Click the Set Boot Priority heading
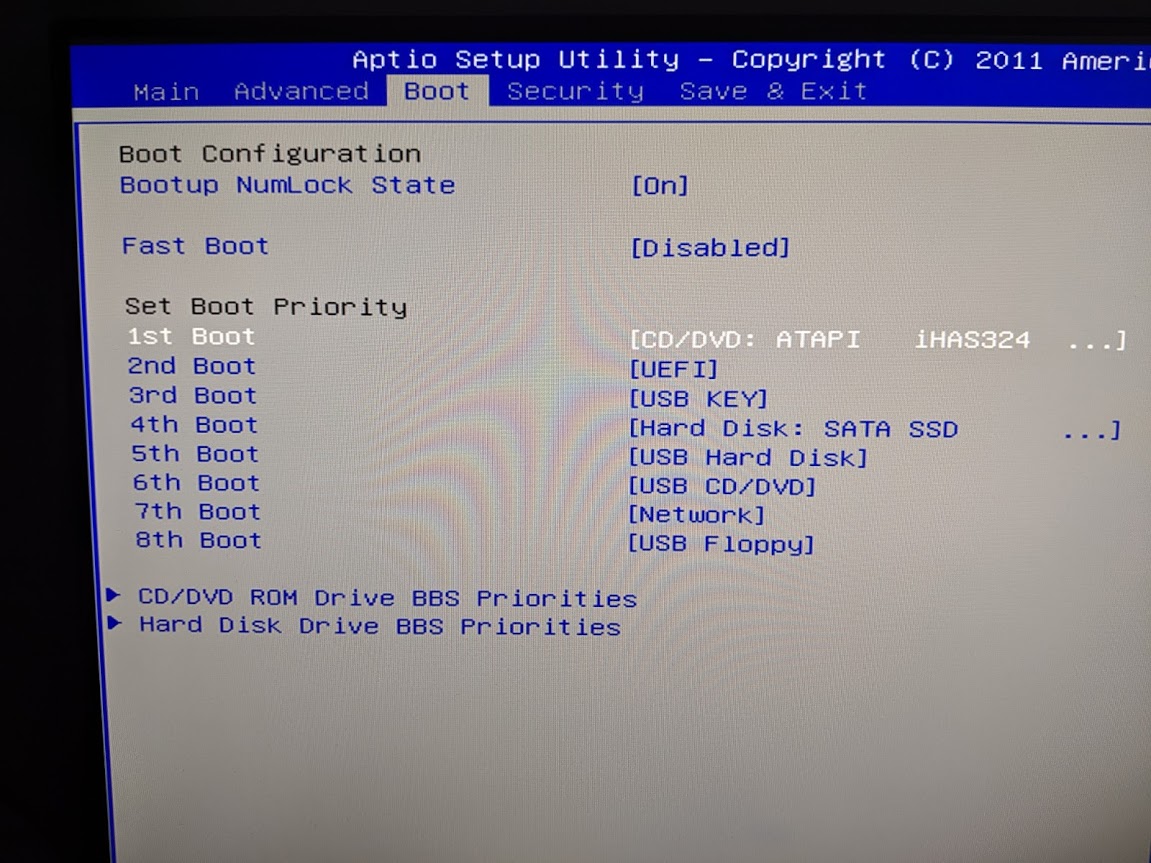This screenshot has height=863, width=1151. (266, 306)
